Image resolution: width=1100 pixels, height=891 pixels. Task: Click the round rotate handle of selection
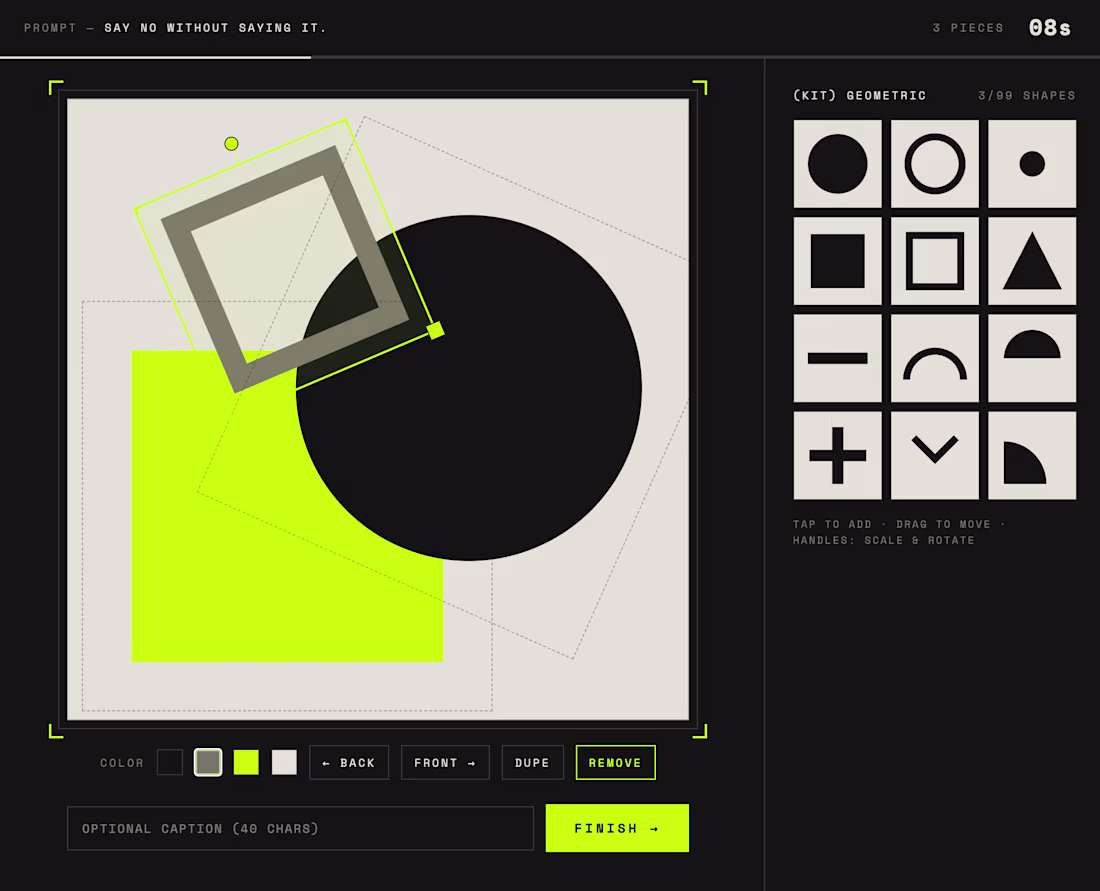[232, 144]
